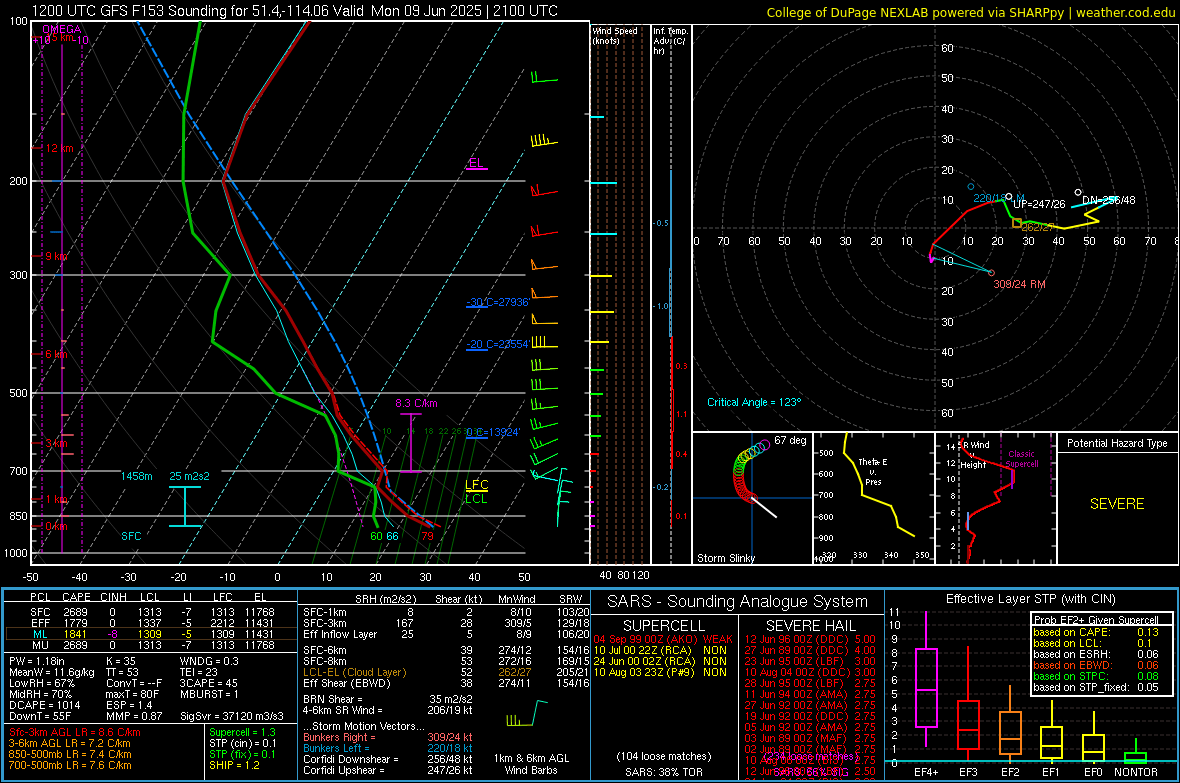Click the OMEGA label on the skew-T

pos(61,29)
